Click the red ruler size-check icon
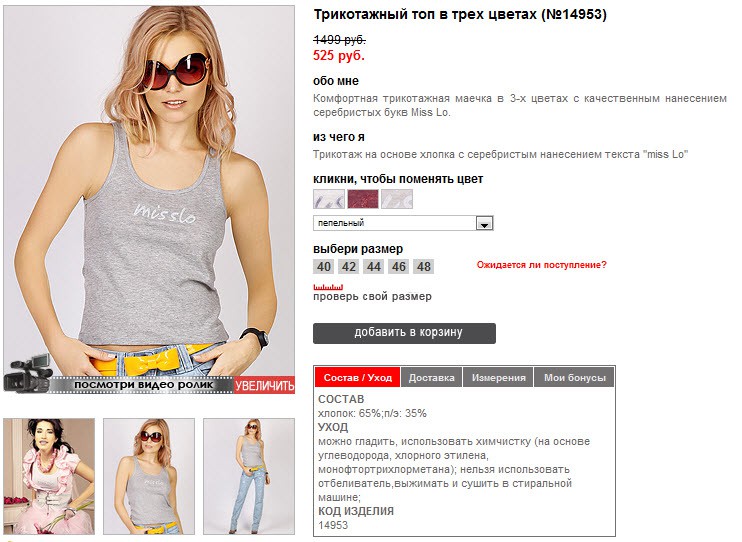Viewport: 742px width, 542px height. tap(328, 287)
